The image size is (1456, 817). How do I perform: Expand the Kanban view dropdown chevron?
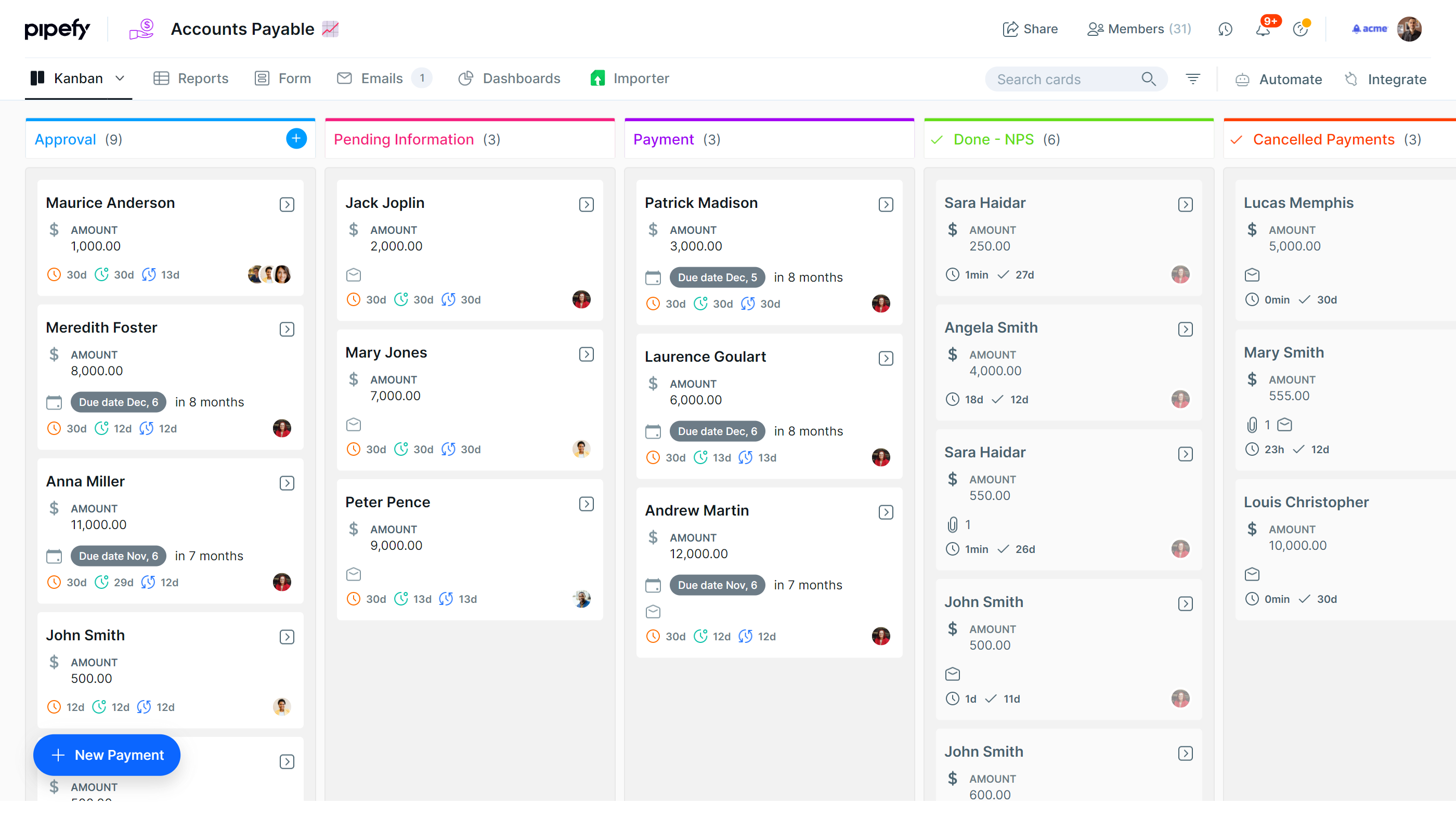coord(120,78)
